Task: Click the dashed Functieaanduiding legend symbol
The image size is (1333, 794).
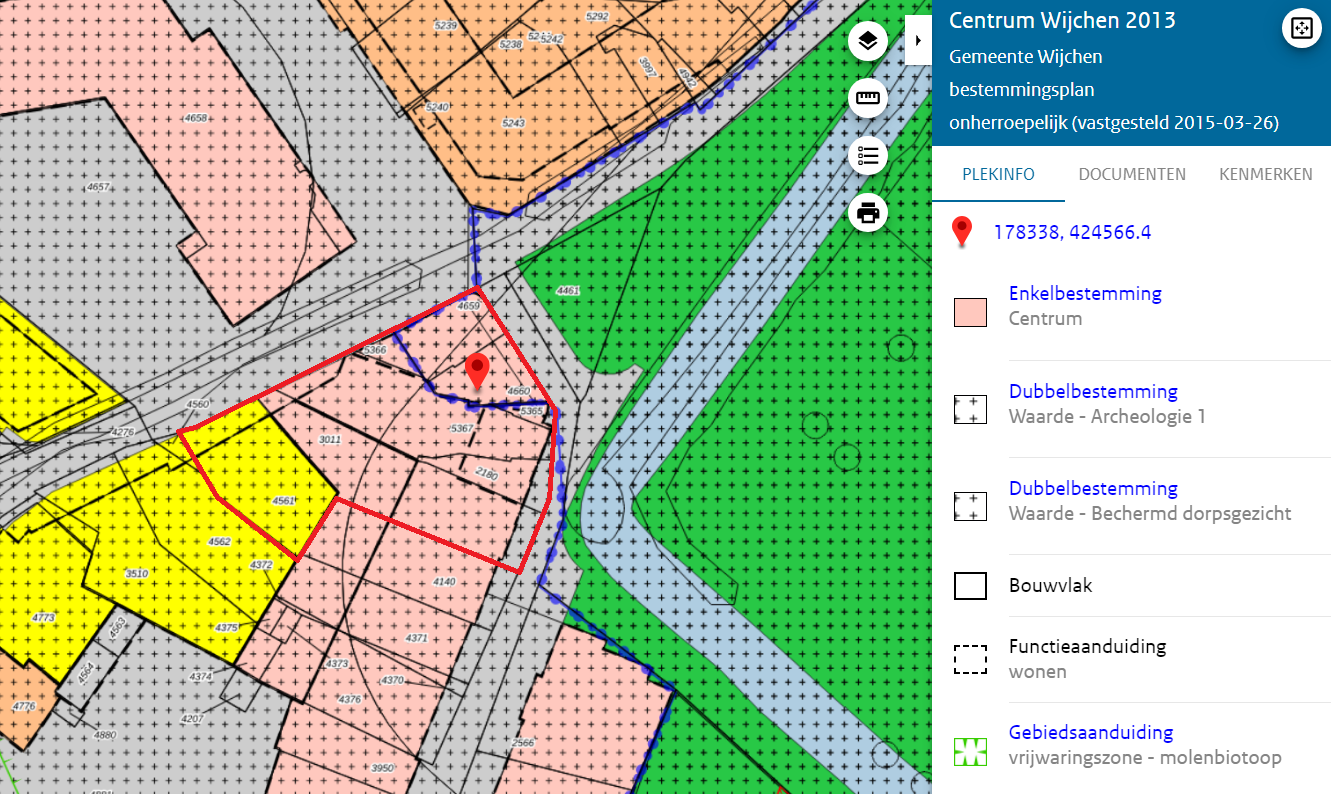Action: point(970,659)
